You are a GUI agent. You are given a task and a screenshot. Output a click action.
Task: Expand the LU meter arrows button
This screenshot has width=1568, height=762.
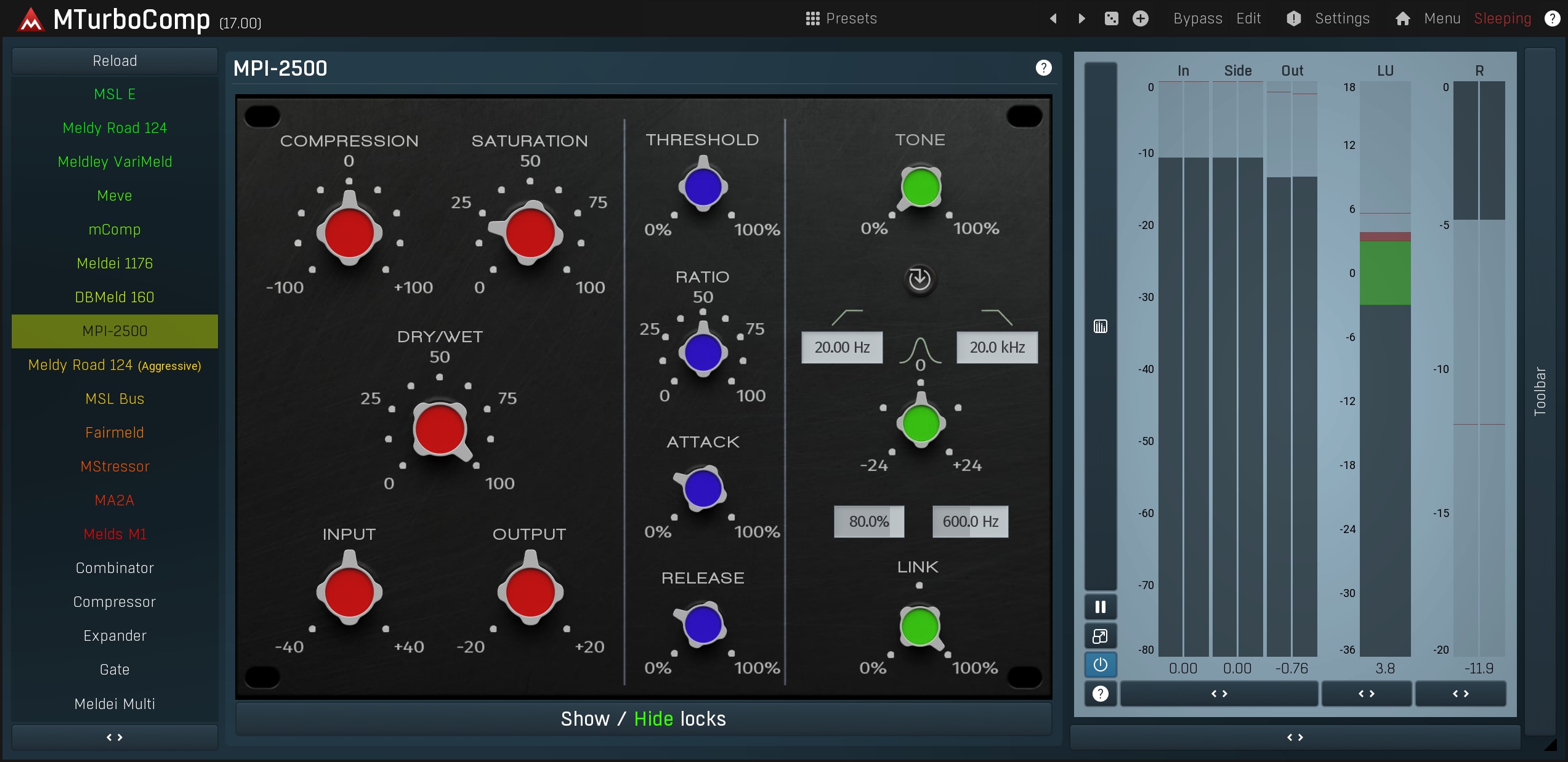(x=1366, y=694)
